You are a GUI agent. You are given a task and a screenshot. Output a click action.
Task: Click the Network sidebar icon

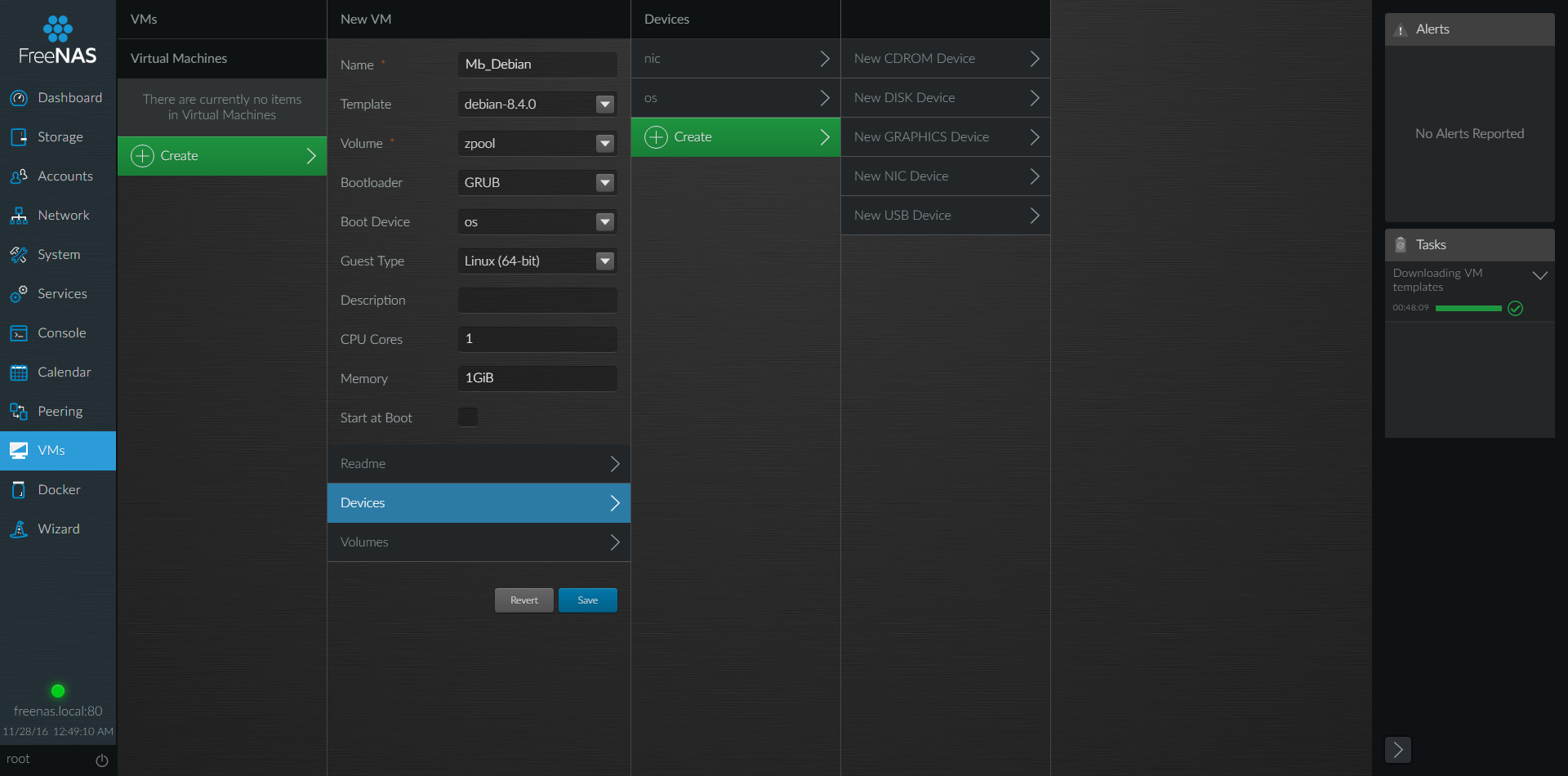(x=19, y=216)
